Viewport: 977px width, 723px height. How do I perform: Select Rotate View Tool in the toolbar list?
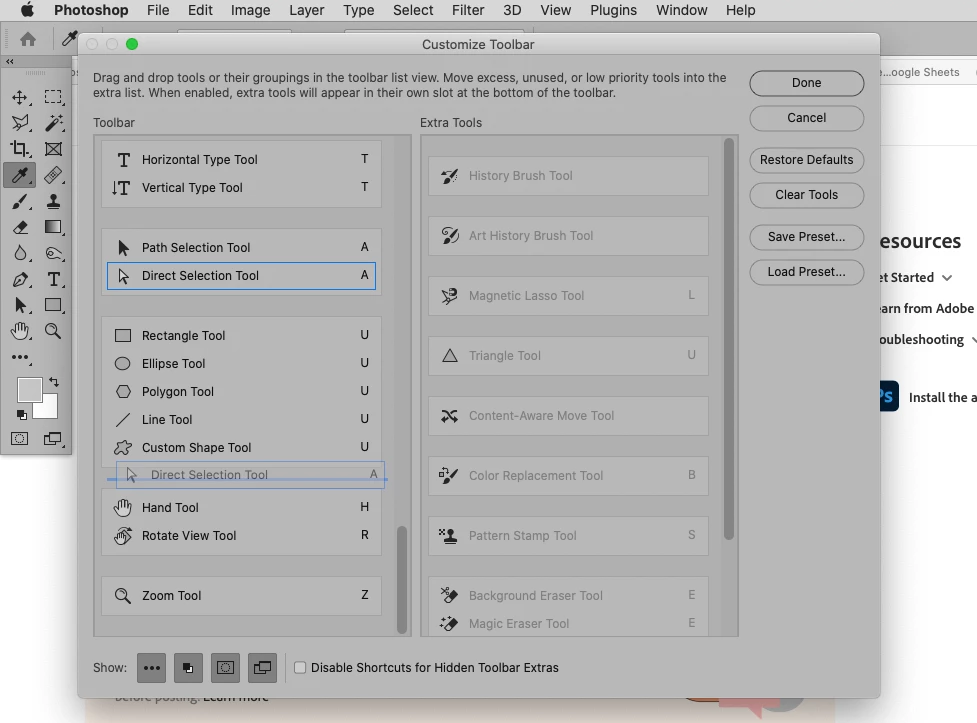[x=241, y=535]
